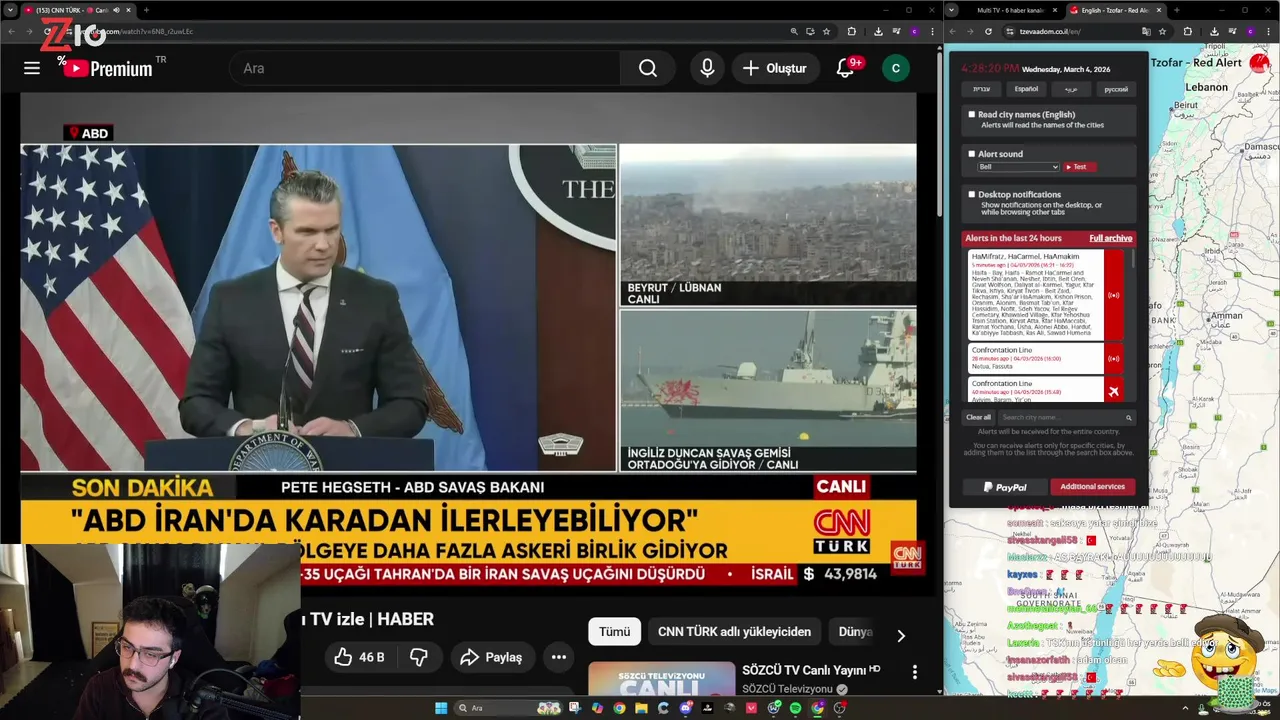
Task: Click airplane alert icon for Confrontation Line
Action: coord(1113,390)
